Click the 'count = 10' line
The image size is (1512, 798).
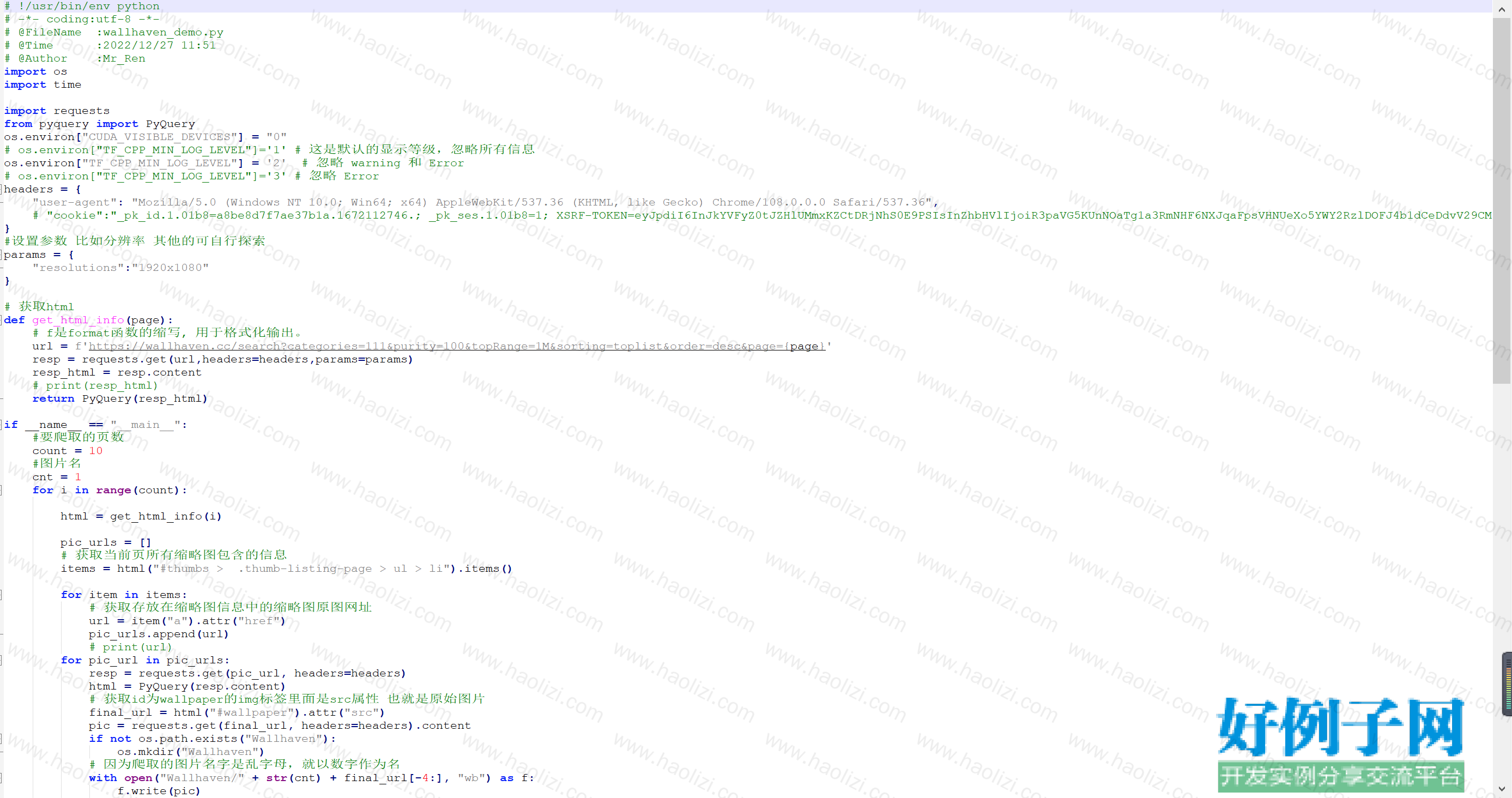tap(68, 451)
